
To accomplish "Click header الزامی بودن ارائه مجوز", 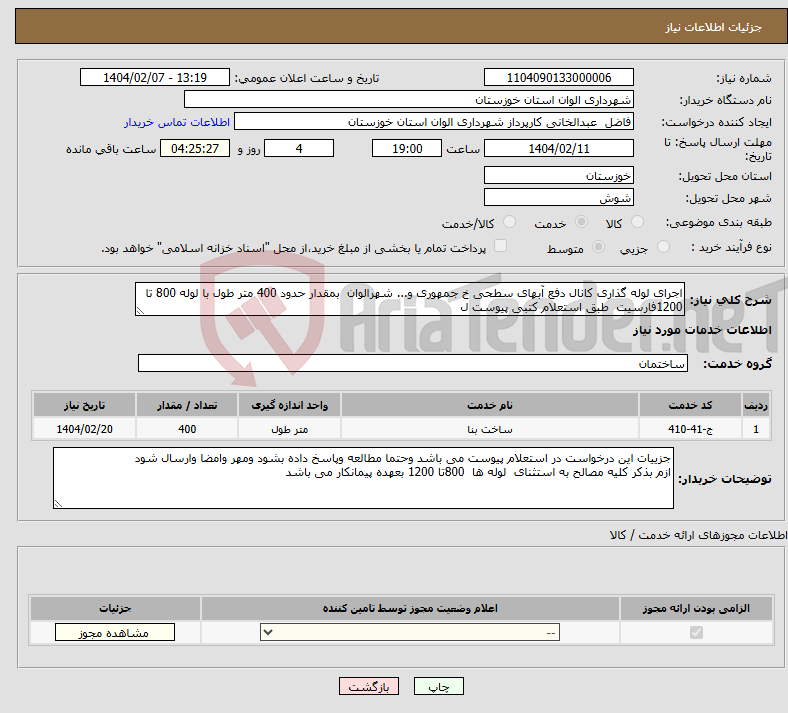I will (x=696, y=608).
